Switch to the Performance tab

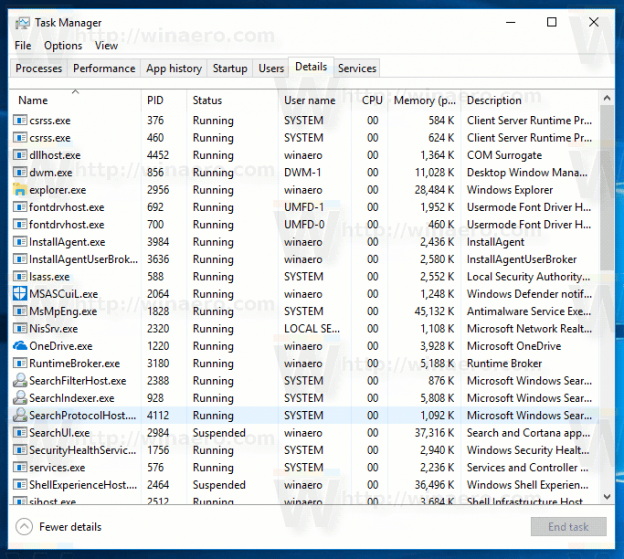[x=104, y=68]
